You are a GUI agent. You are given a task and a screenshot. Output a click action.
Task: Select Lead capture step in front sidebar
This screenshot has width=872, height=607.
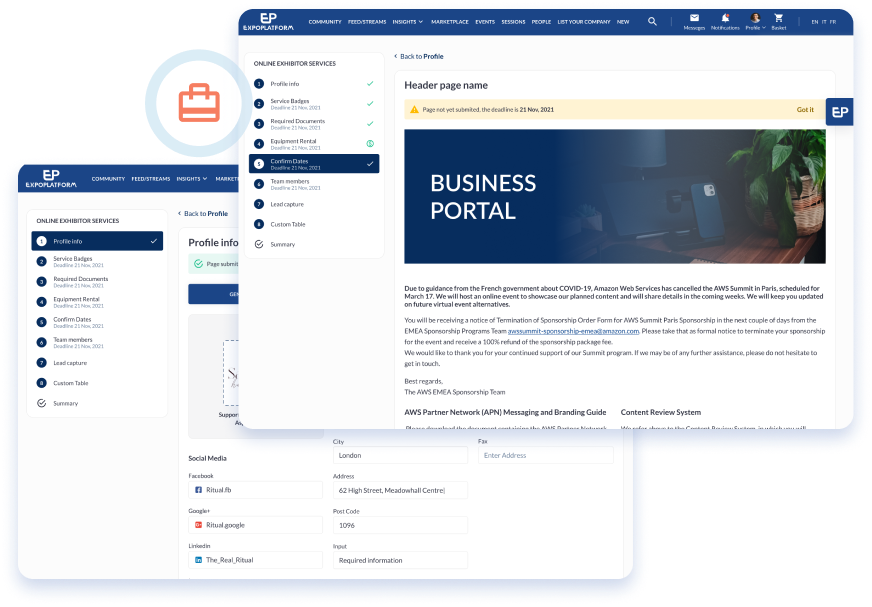(x=314, y=204)
